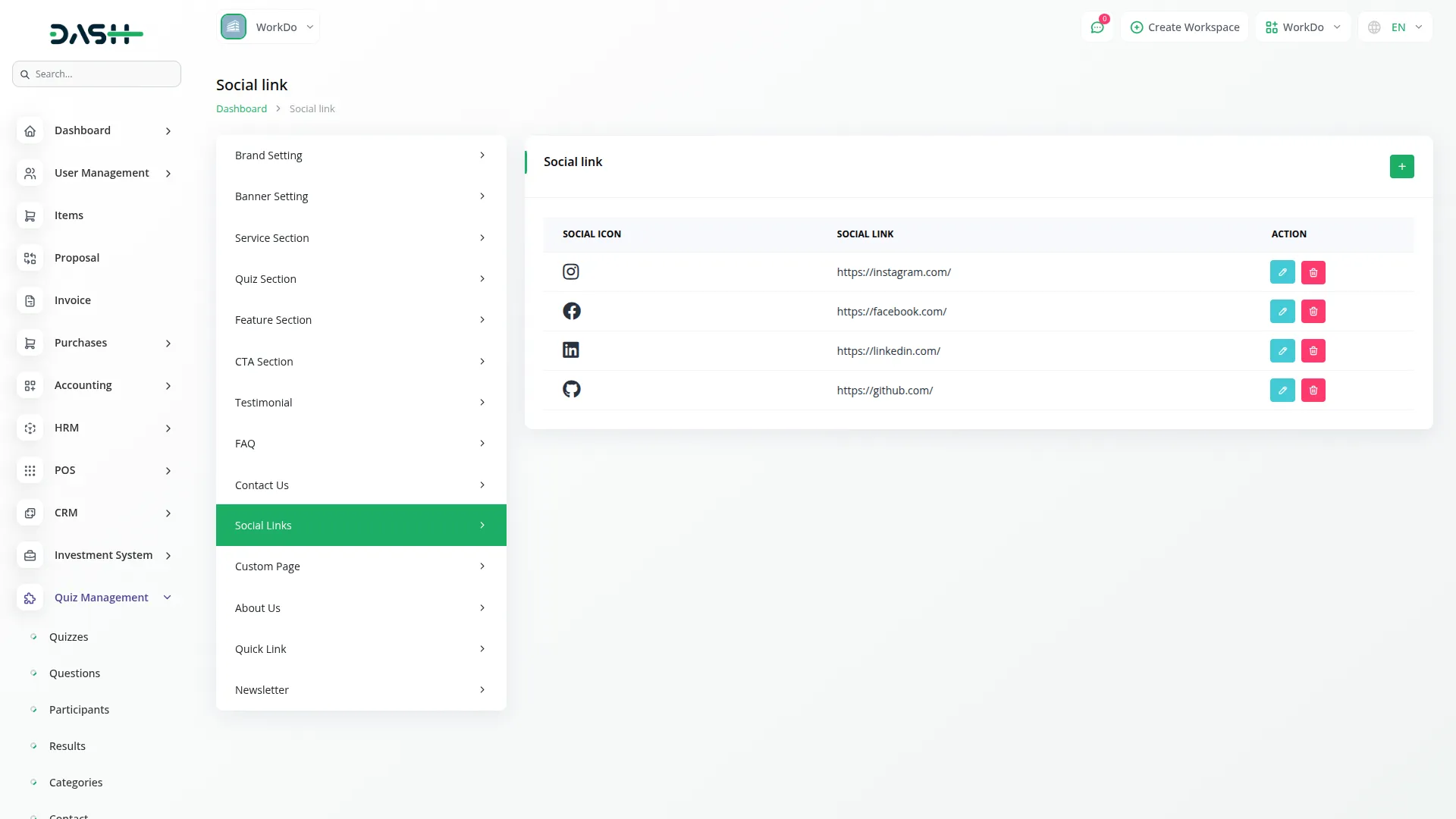The image size is (1456, 819).
Task: Delete the Facebook social link
Action: [x=1313, y=312]
